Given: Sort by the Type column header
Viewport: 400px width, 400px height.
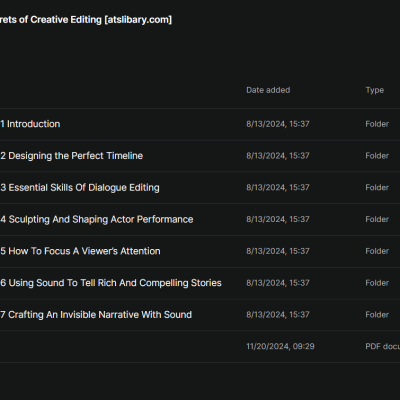Looking at the screenshot, I should [x=375, y=90].
